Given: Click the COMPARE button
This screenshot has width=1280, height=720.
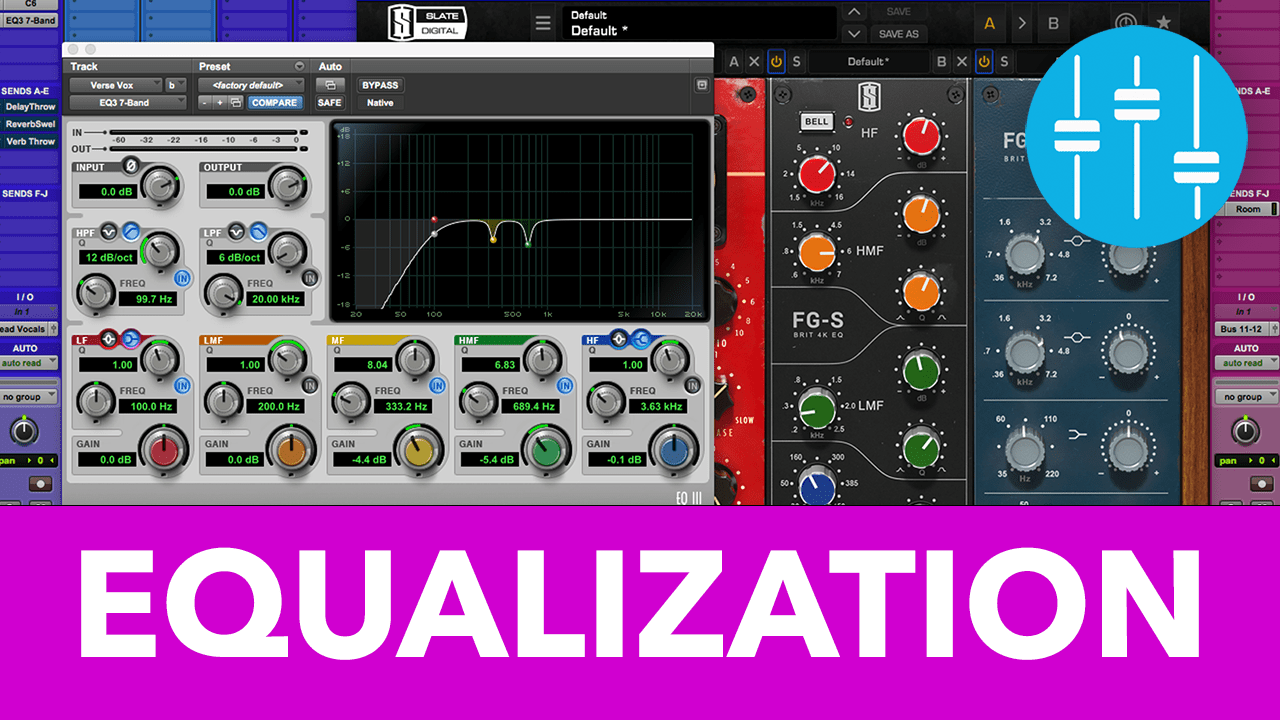Looking at the screenshot, I should pos(273,102).
